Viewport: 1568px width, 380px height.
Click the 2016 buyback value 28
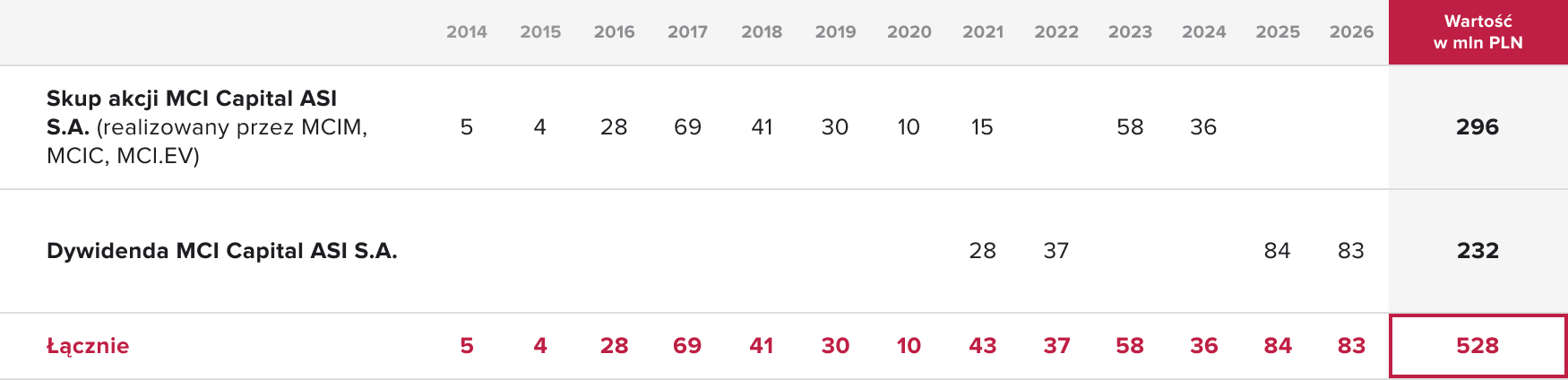point(614,127)
